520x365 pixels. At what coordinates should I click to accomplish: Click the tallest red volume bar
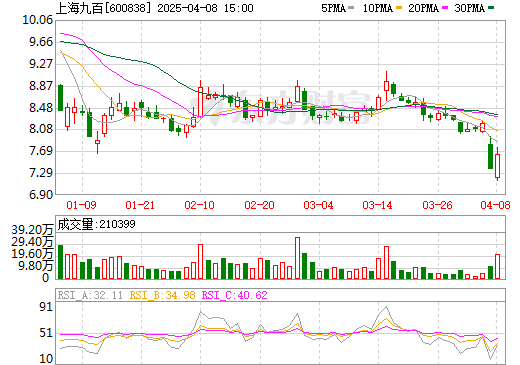pos(297,258)
